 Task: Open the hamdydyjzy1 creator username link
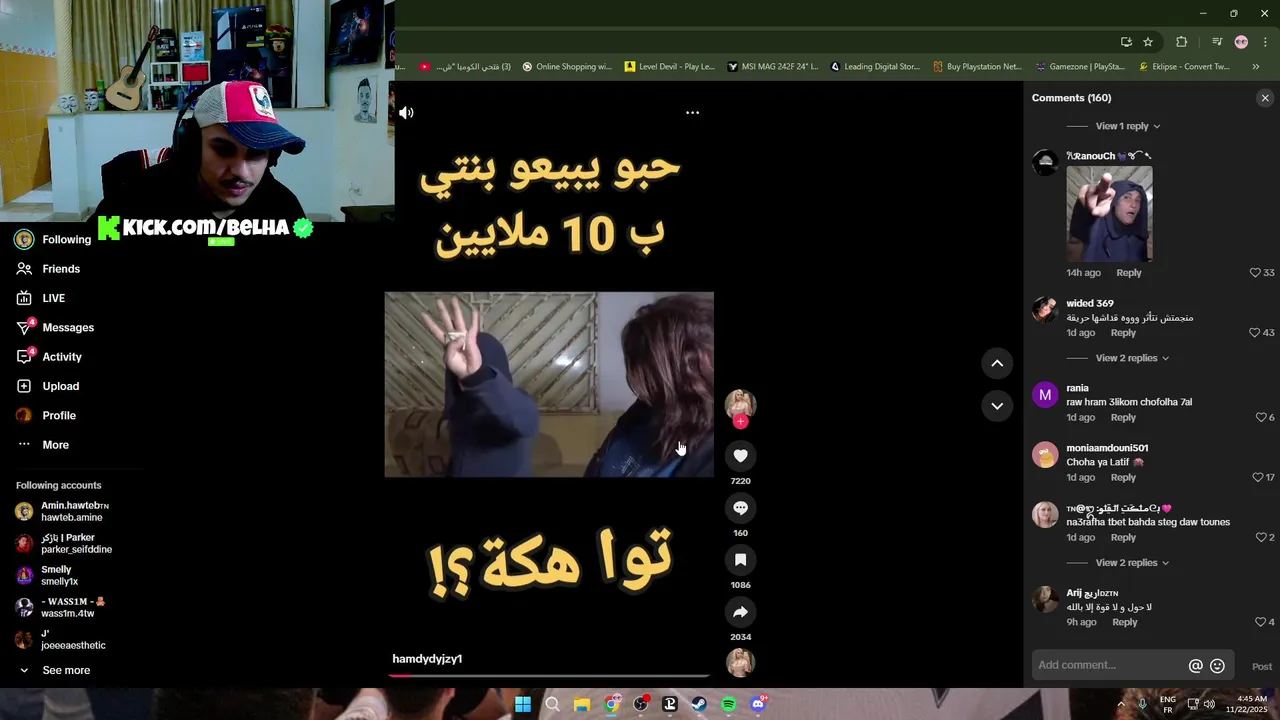(x=427, y=659)
